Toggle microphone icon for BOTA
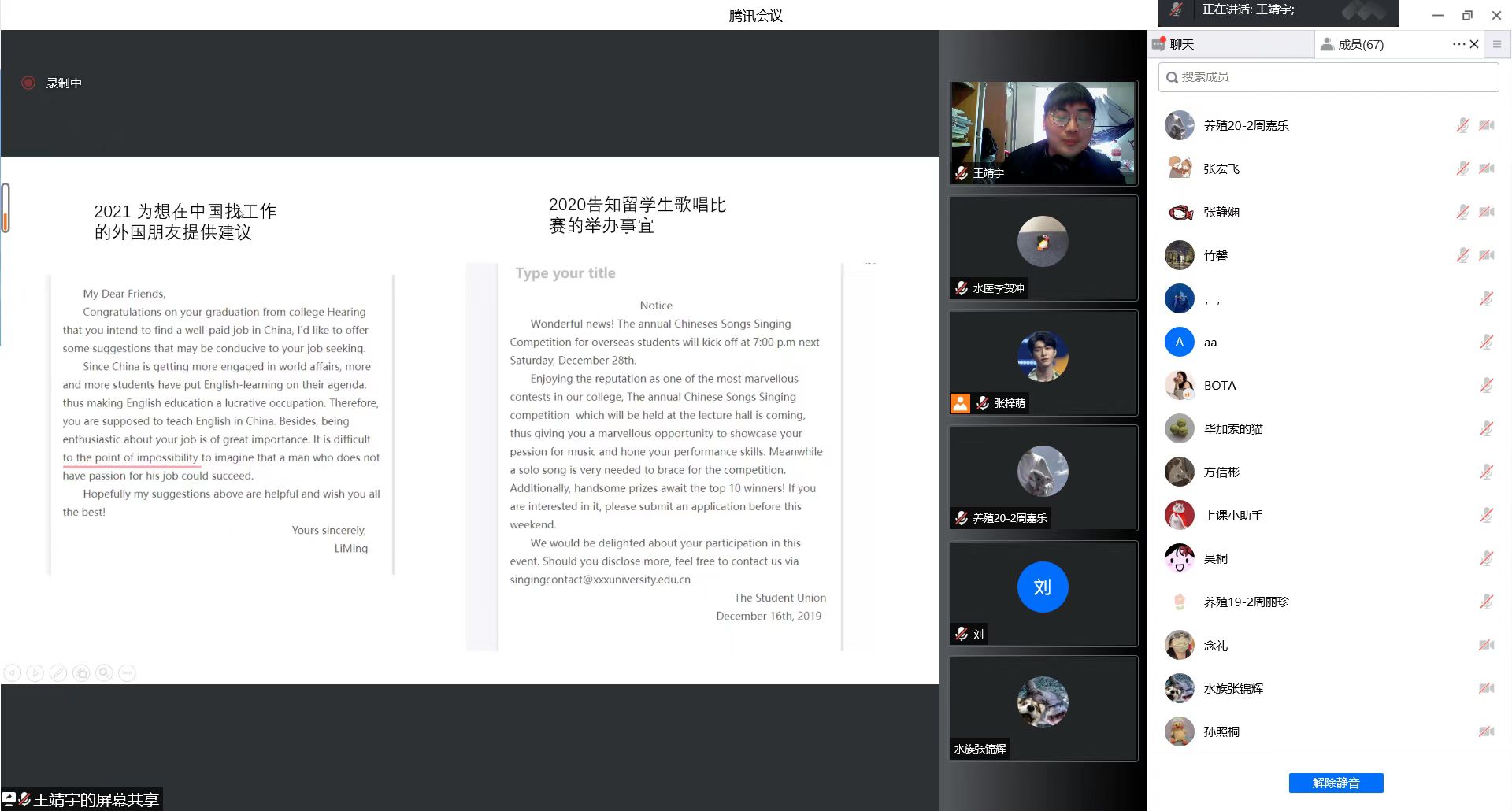1512x811 pixels. click(1486, 386)
